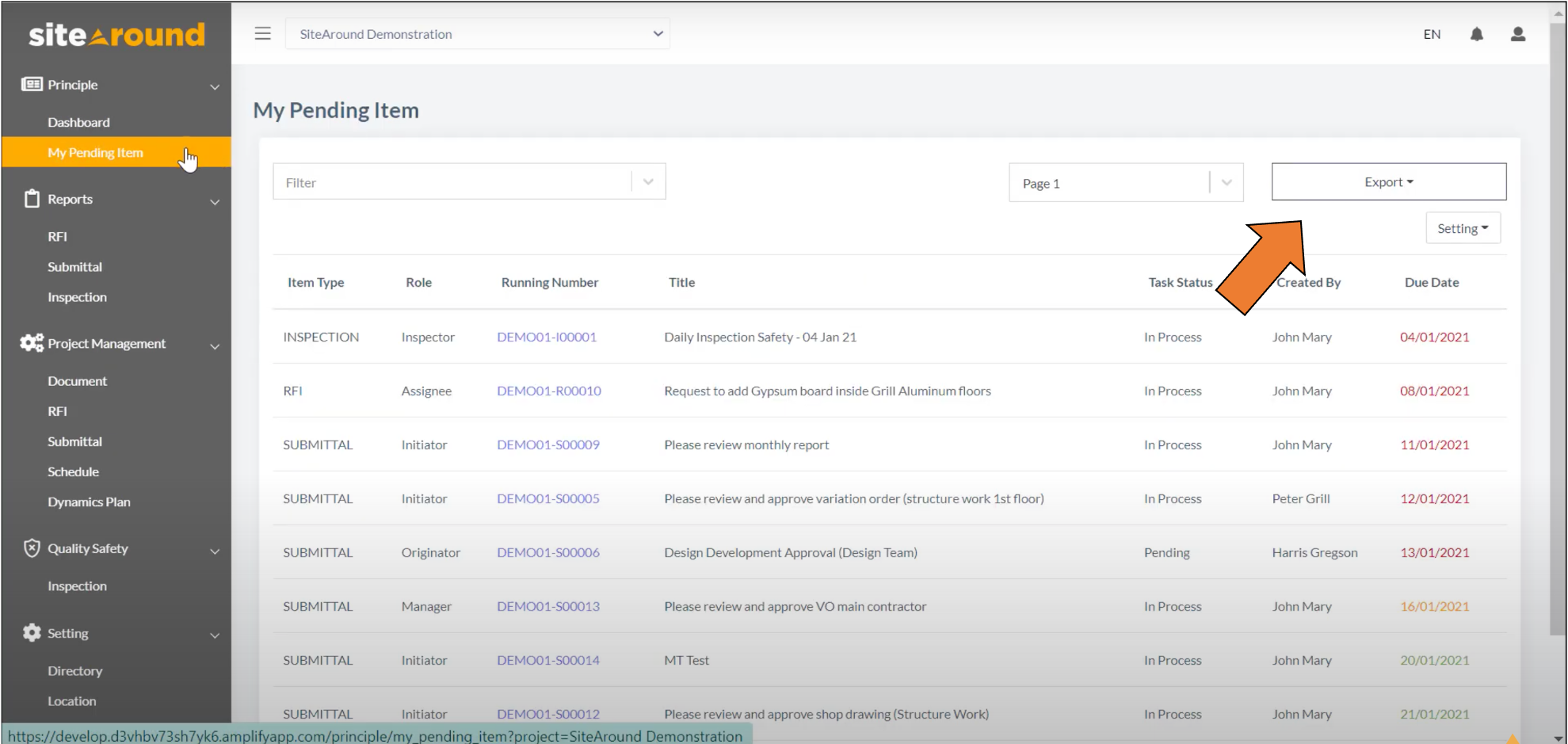1568x744 pixels.
Task: Click the Principle section icon
Action: [32, 84]
